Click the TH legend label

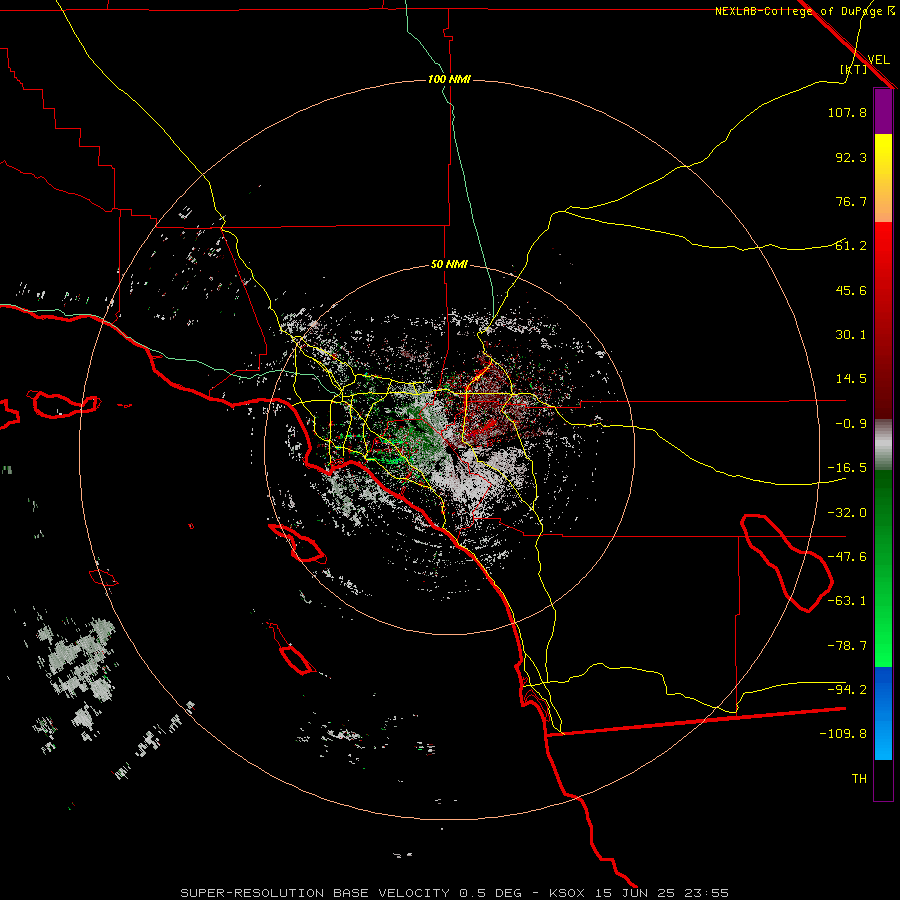[x=859, y=779]
